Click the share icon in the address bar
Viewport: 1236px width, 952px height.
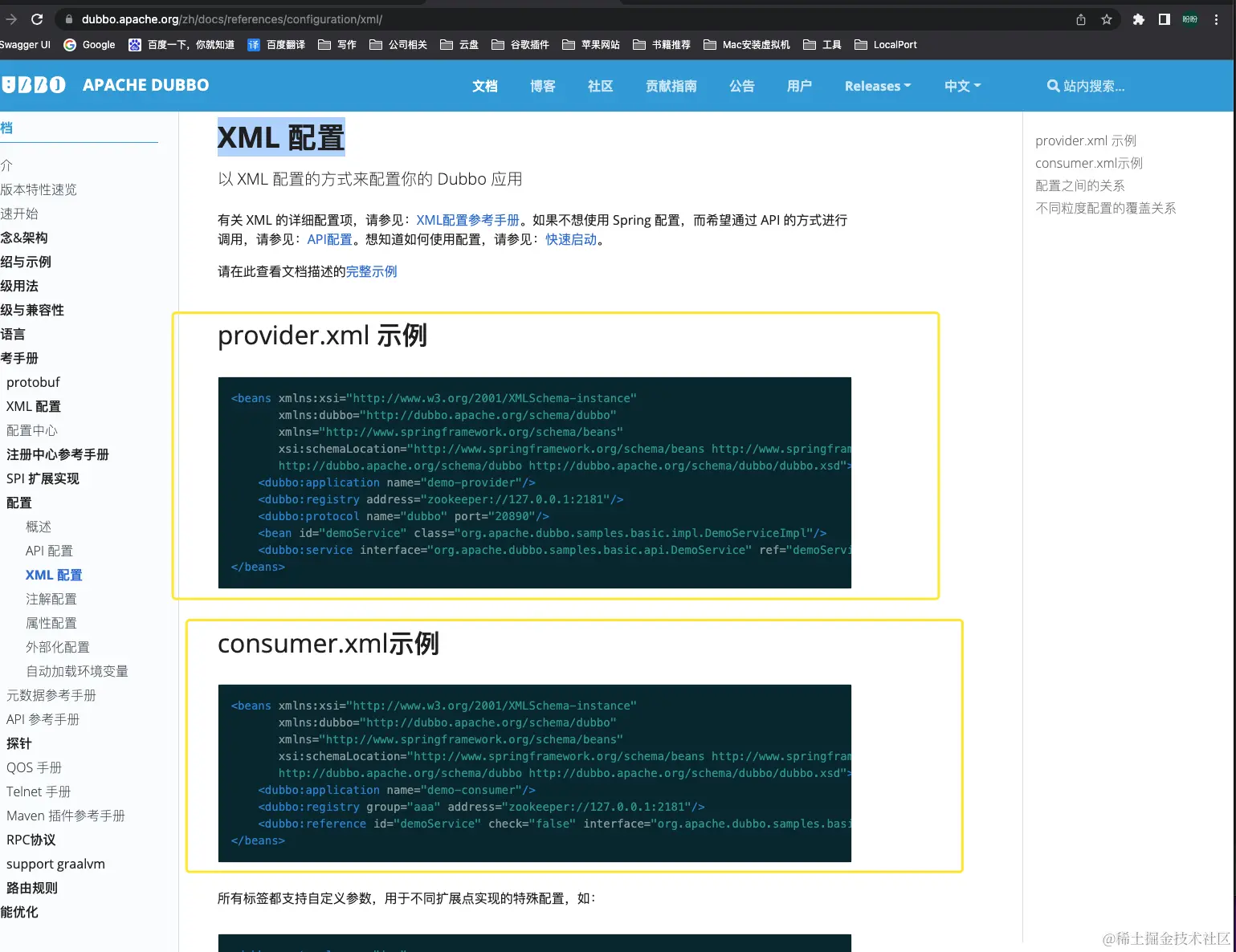pyautogui.click(x=1081, y=19)
